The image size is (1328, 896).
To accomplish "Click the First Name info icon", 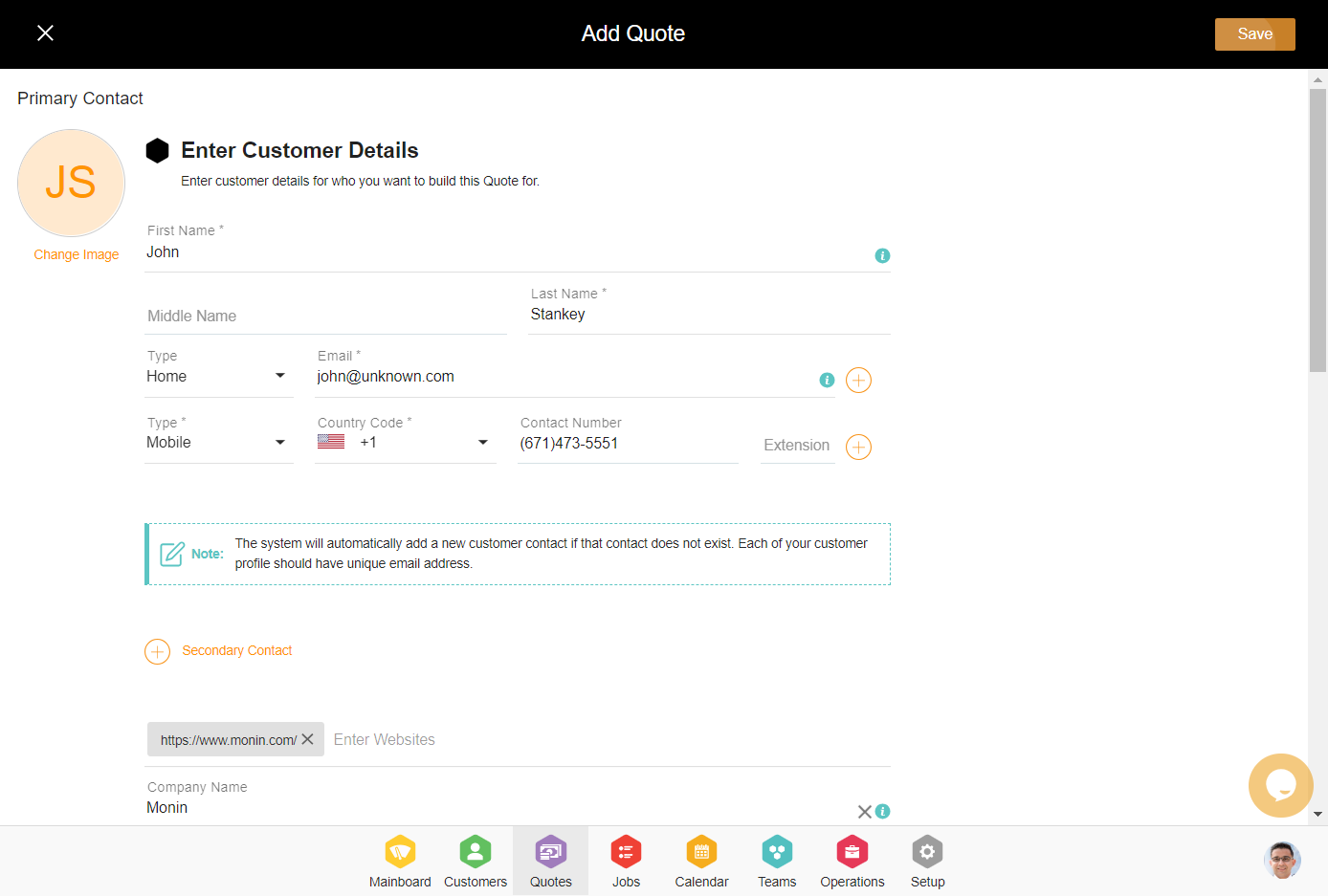I will (882, 255).
